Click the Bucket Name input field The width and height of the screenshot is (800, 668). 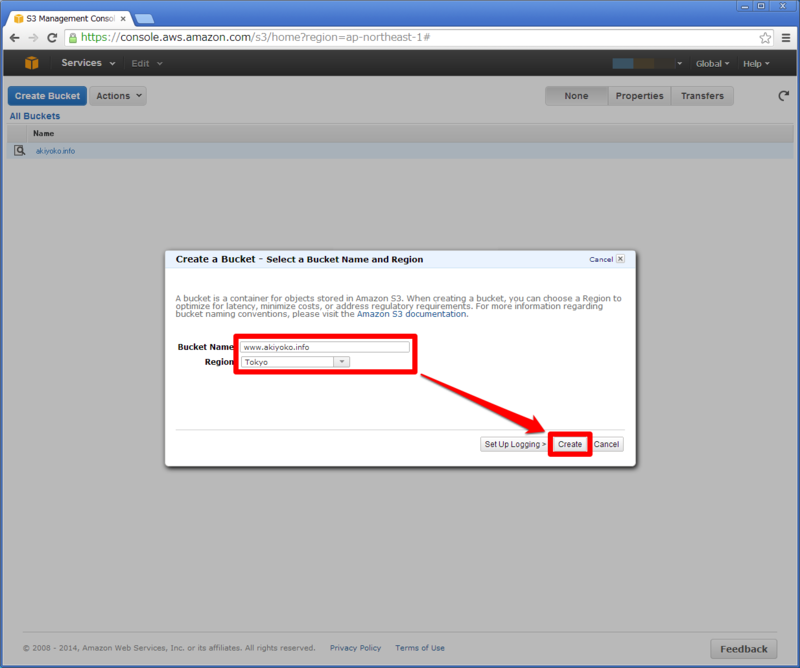tap(325, 347)
